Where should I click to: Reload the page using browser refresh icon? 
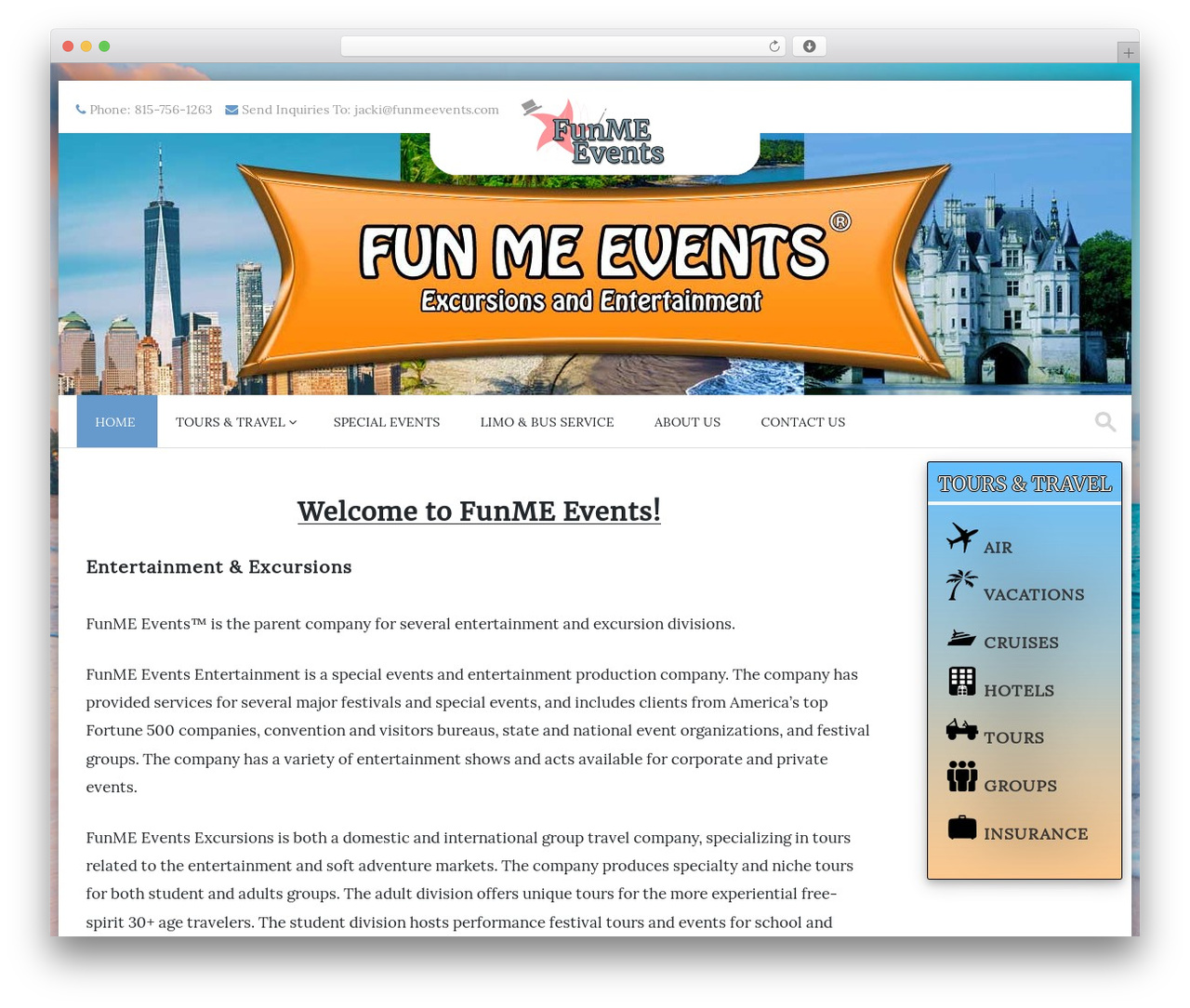pos(773,46)
